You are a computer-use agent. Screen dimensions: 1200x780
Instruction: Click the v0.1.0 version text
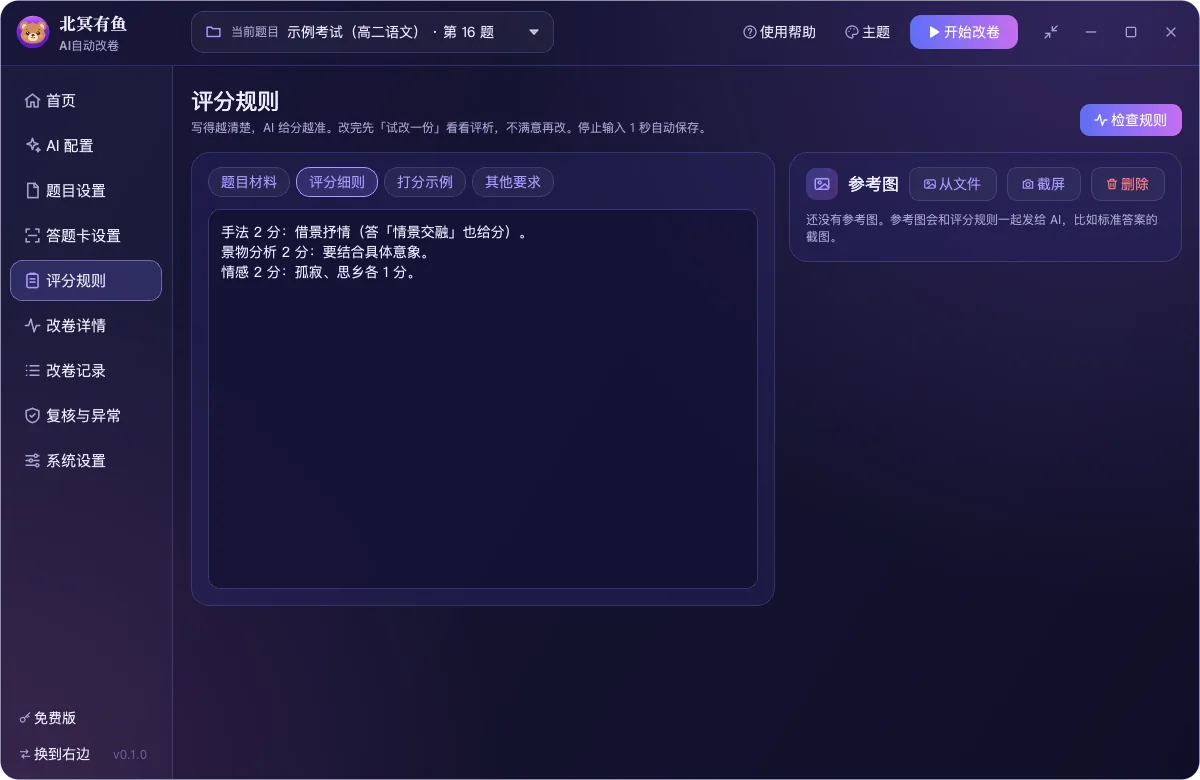[x=130, y=754]
